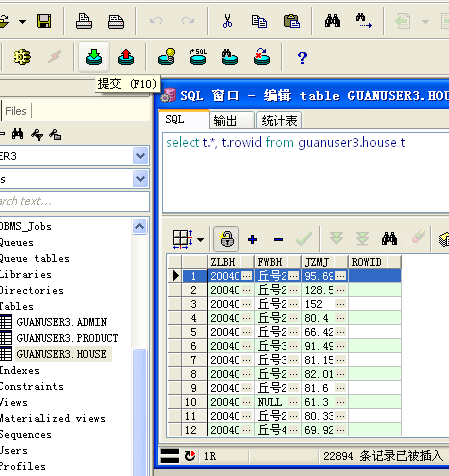Click the Print icon
Image resolution: width=449 pixels, height=476 pixels.
coord(84,21)
